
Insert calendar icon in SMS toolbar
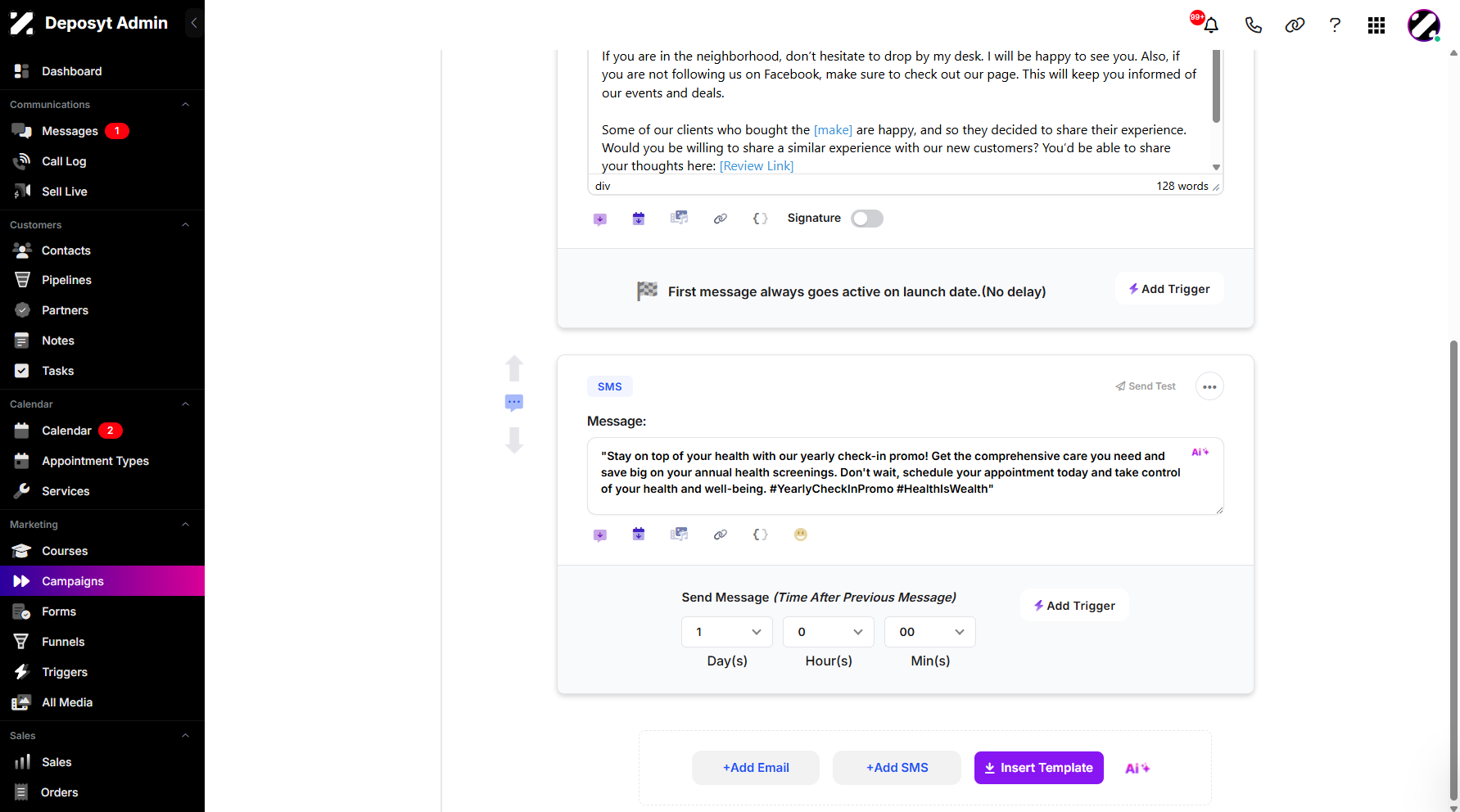pos(639,535)
